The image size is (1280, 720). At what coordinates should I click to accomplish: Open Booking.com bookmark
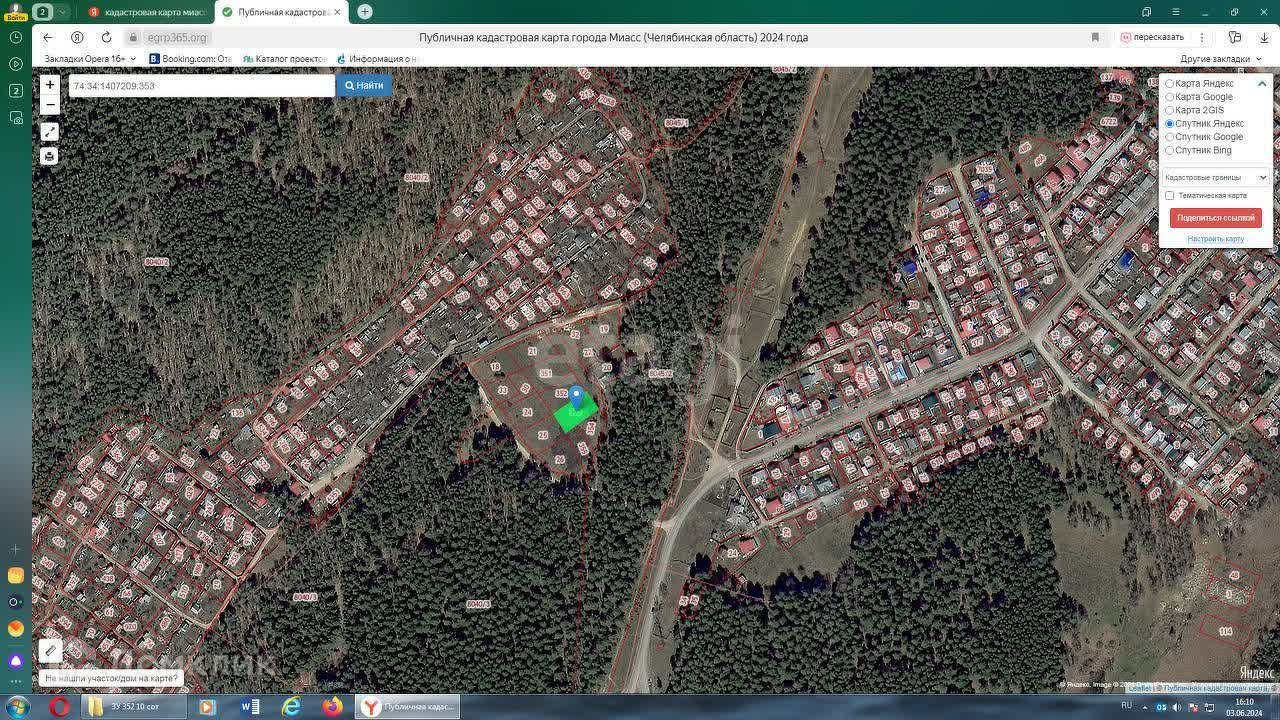click(x=190, y=59)
